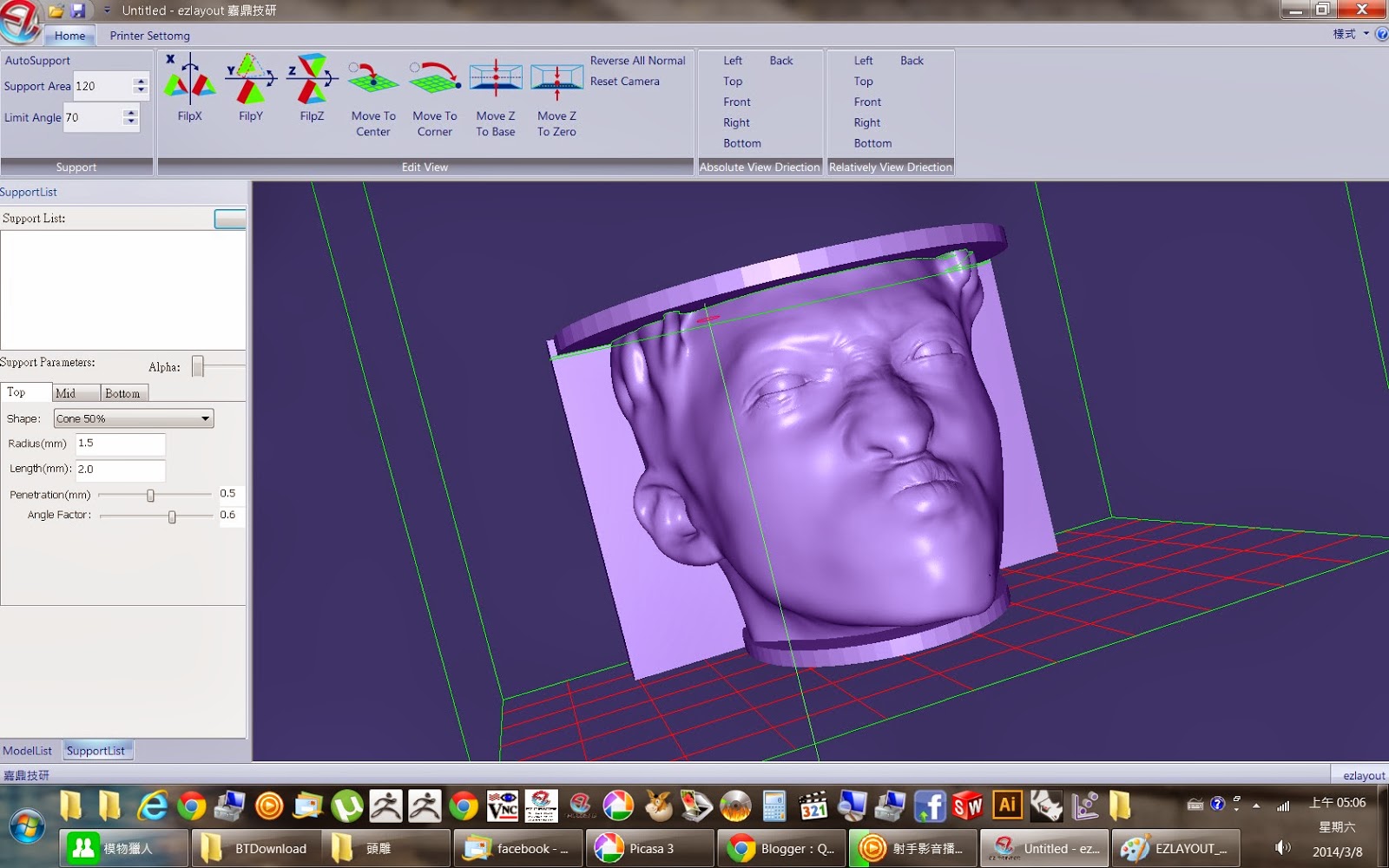Image resolution: width=1389 pixels, height=868 pixels.
Task: Set Absolute View Direction to Left
Action: coord(733,61)
